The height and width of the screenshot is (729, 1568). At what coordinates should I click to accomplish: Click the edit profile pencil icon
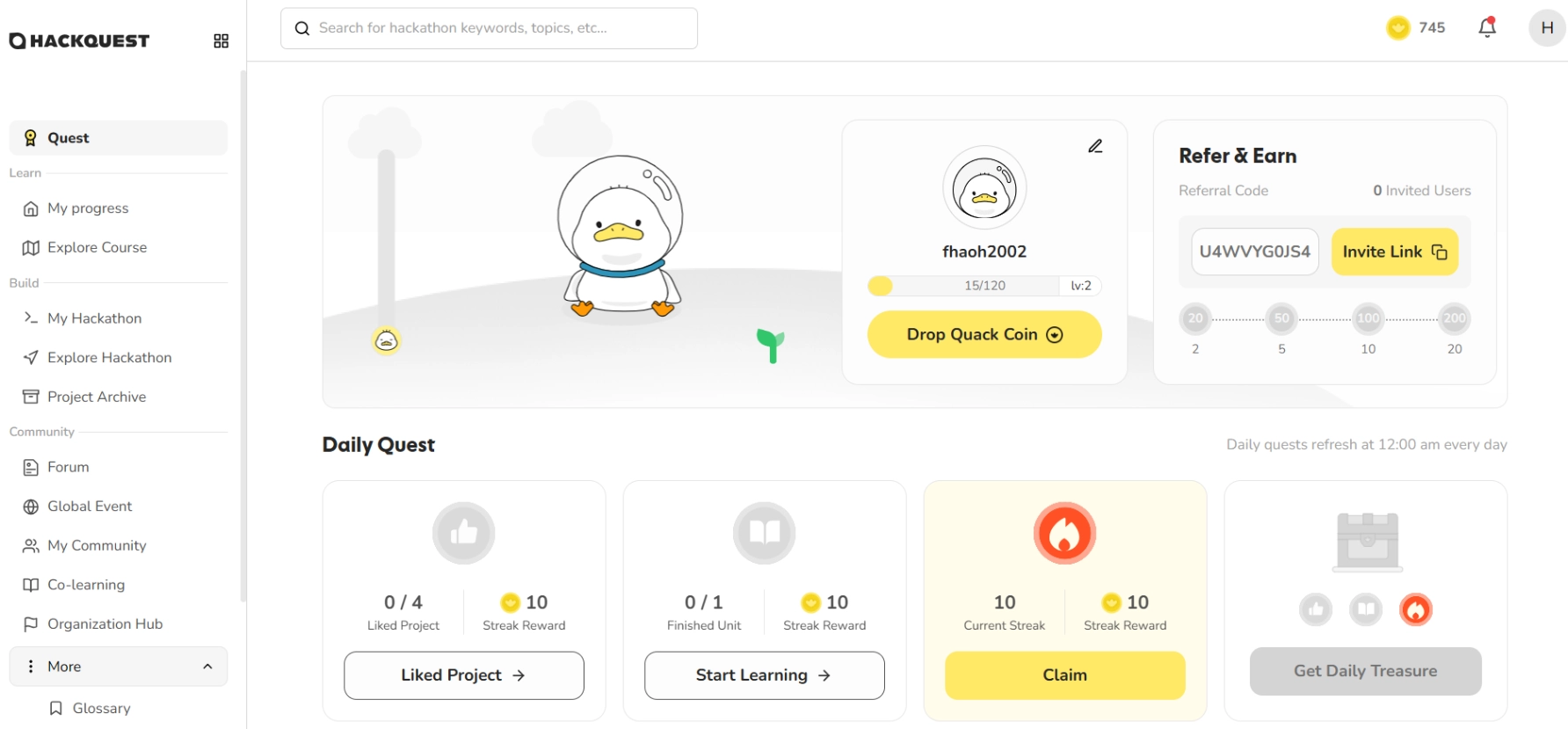click(1094, 146)
